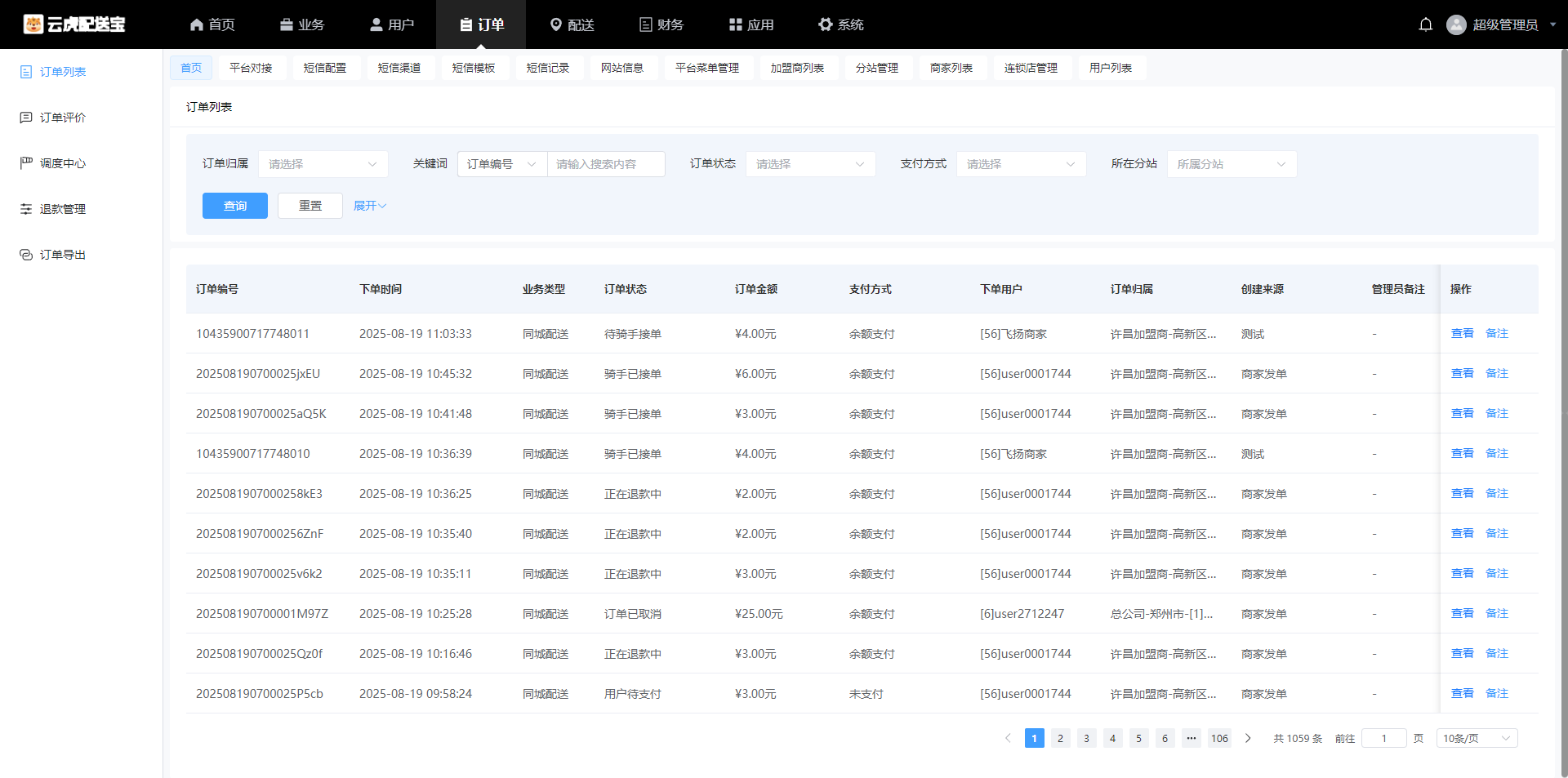The width and height of the screenshot is (1568, 778).
Task: Click the 云虎配送宝 logo
Action: (74, 24)
